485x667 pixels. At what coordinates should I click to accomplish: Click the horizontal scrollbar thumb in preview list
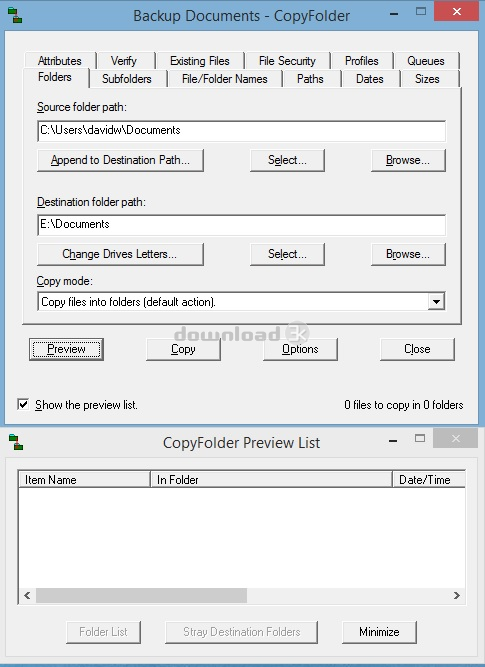(142, 596)
